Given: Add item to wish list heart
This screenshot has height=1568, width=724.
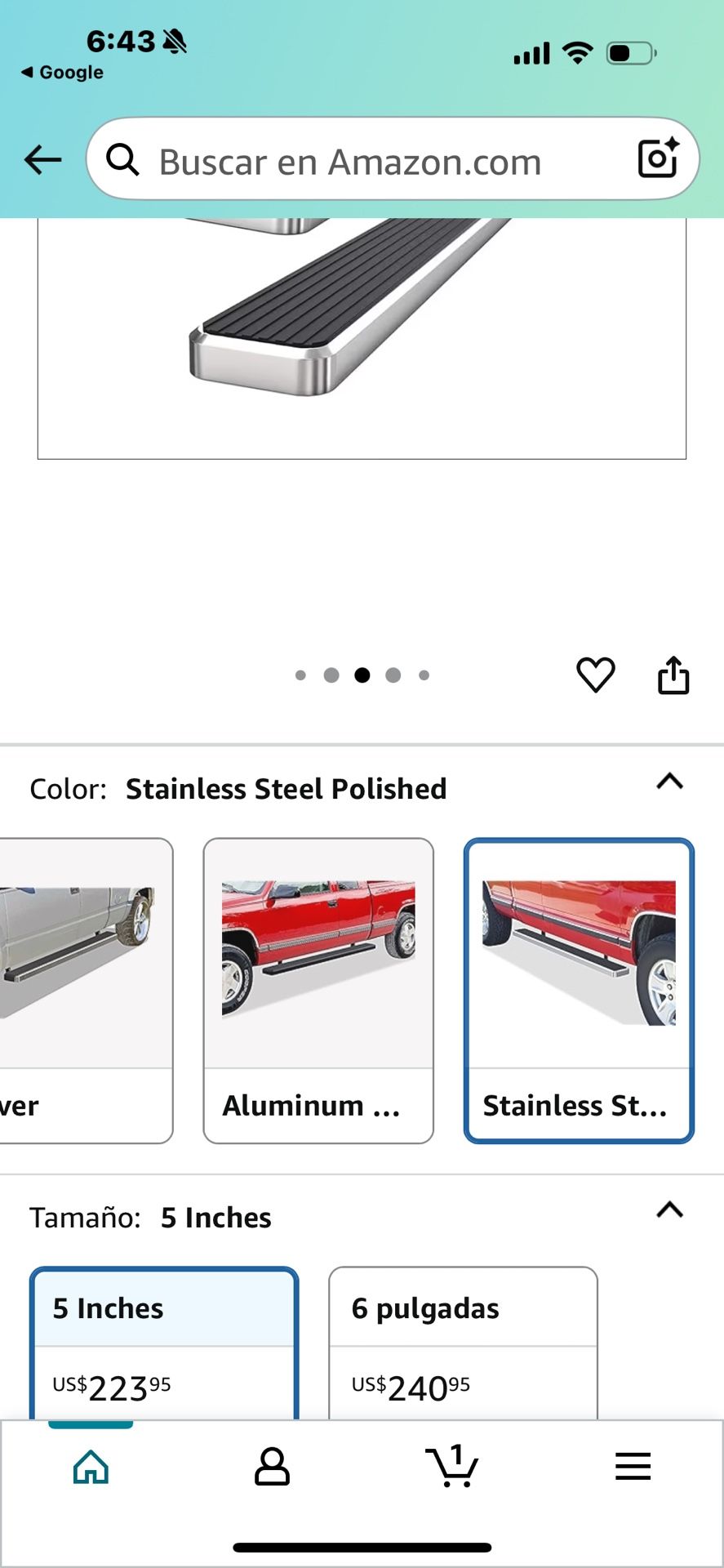Looking at the screenshot, I should coord(596,675).
